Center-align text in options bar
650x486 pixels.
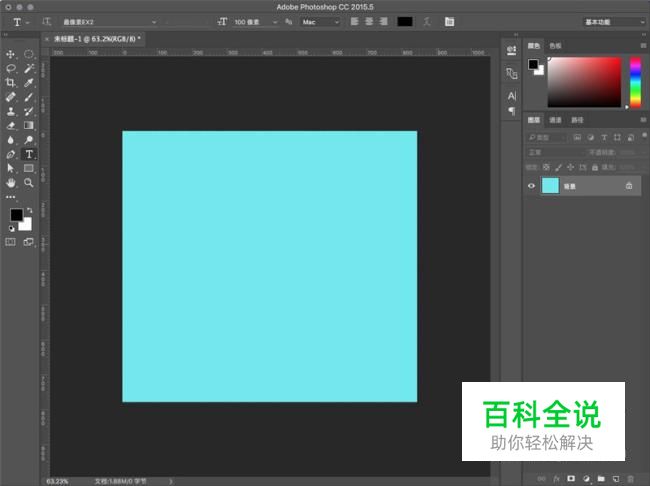click(368, 21)
